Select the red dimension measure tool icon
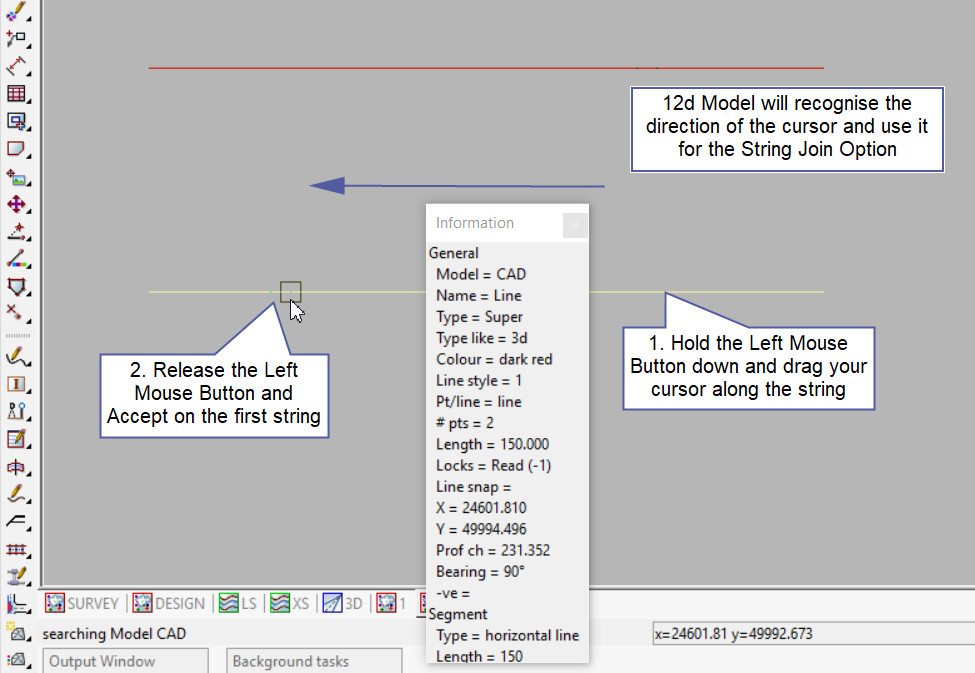 (x=16, y=66)
